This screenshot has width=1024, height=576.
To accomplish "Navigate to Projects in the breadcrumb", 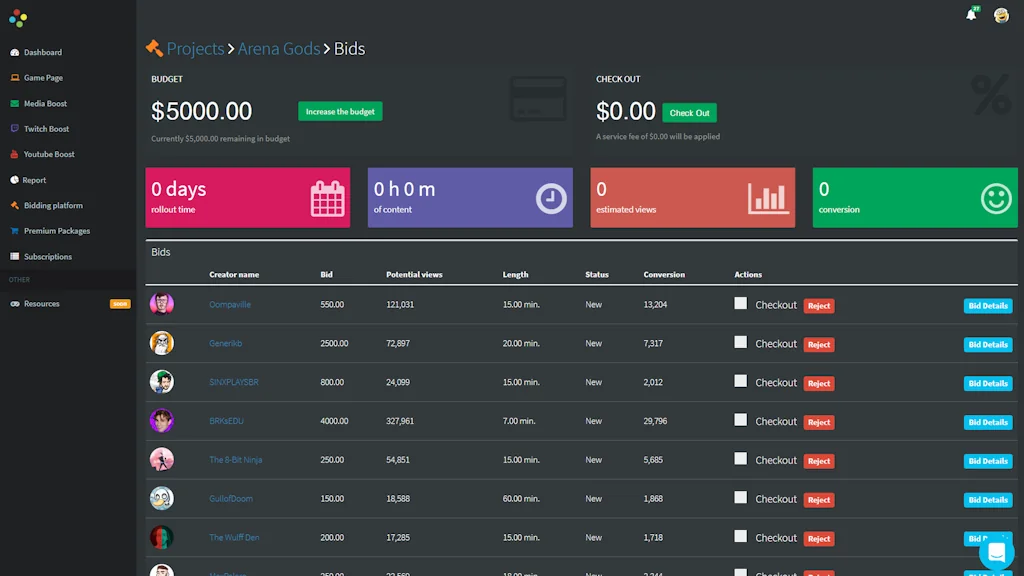I will tap(196, 48).
